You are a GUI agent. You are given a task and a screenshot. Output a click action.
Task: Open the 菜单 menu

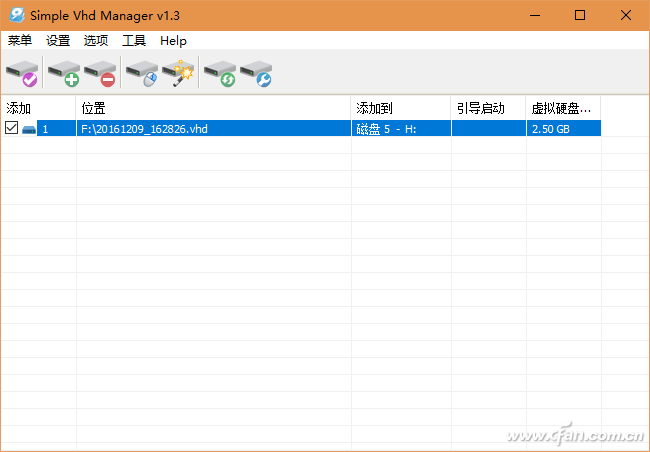tap(19, 40)
